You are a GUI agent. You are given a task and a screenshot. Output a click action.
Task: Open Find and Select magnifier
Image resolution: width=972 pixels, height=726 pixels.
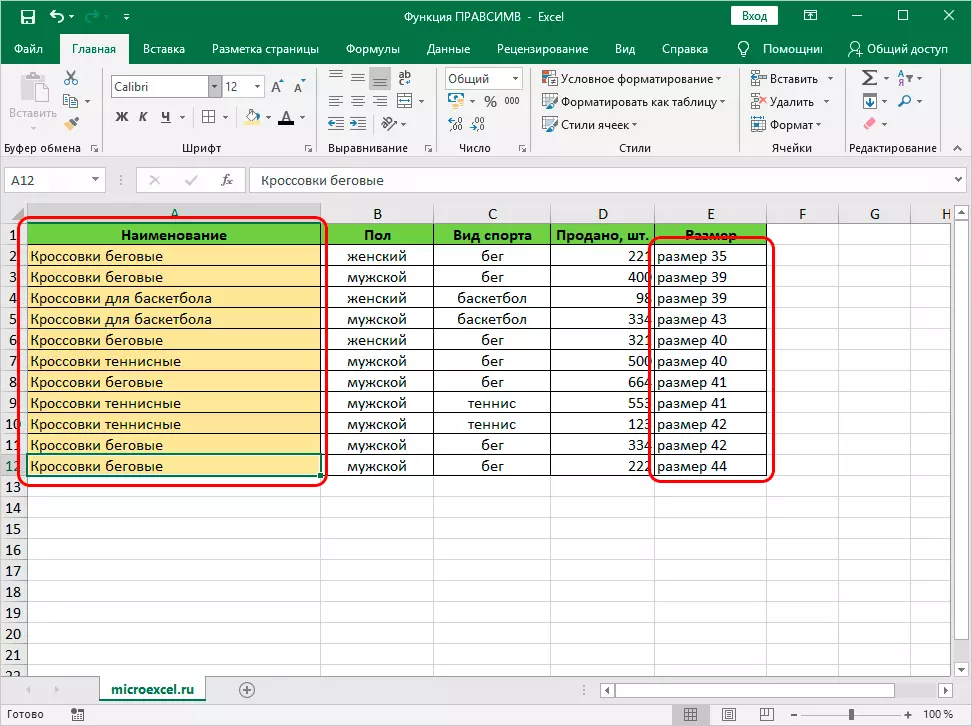click(905, 101)
